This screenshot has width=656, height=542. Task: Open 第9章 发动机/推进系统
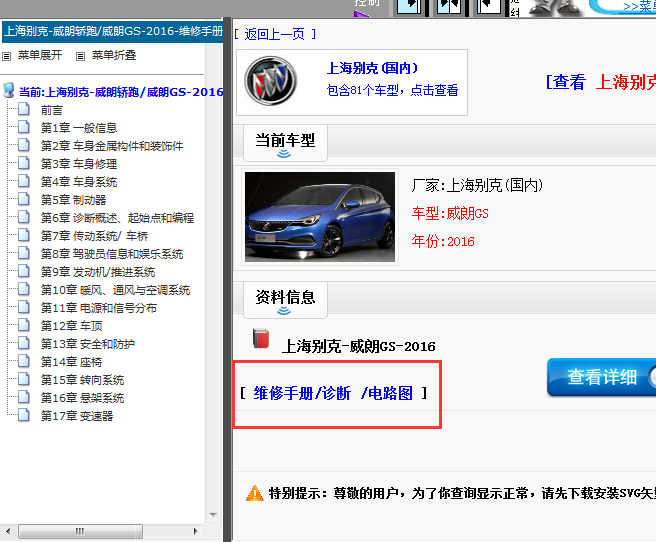tap(98, 272)
